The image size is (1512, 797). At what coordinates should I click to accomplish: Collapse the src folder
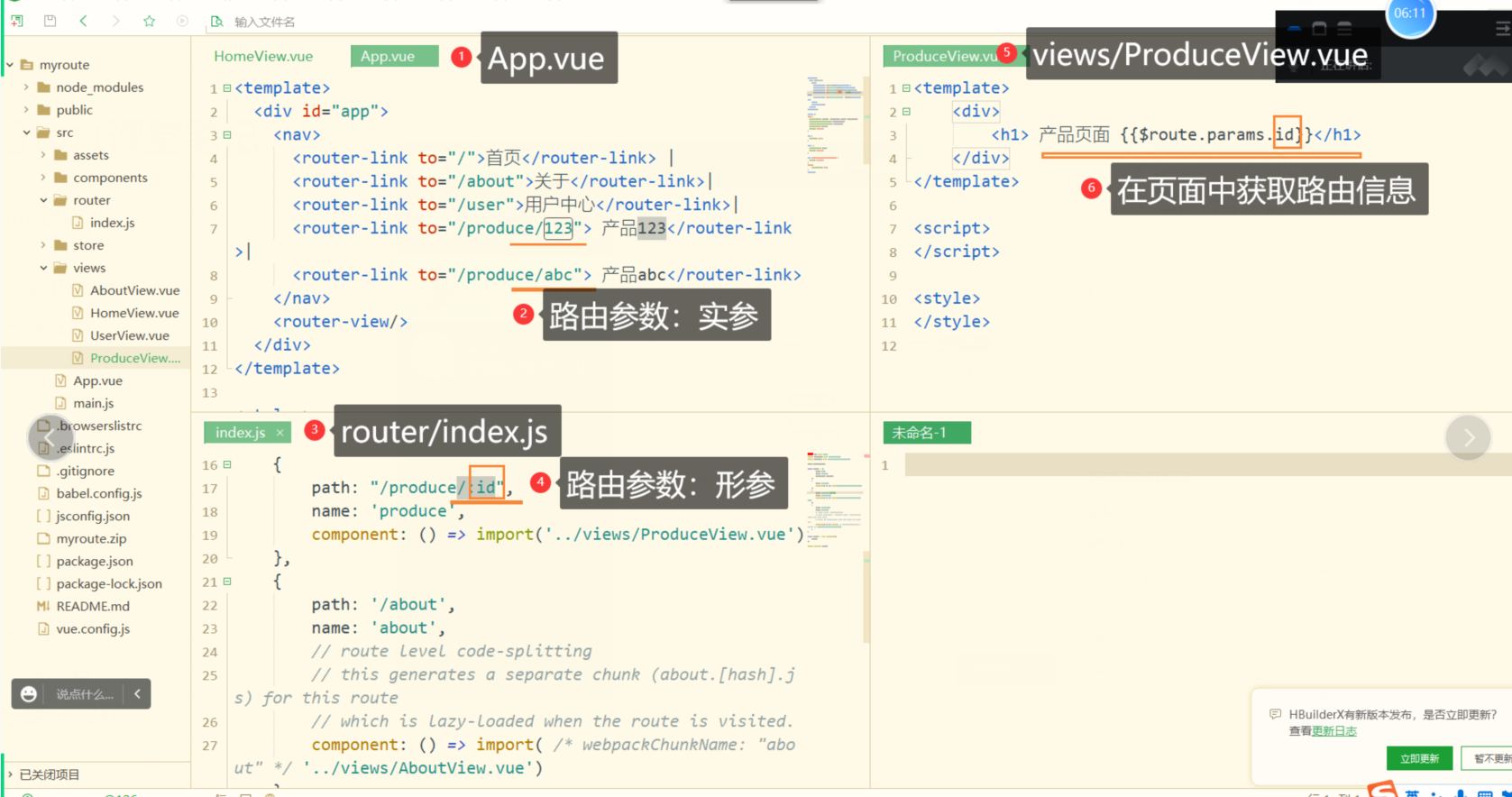(26, 133)
